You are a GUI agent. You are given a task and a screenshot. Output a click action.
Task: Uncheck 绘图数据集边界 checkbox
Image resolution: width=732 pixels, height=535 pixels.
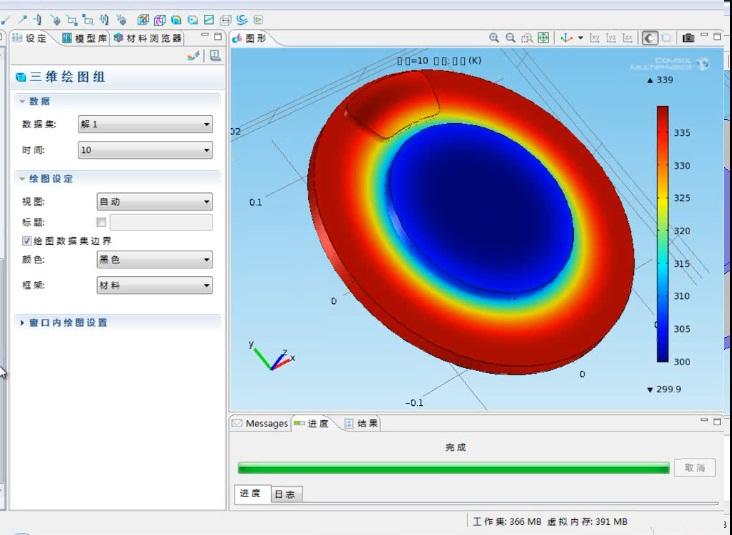click(x=27, y=241)
